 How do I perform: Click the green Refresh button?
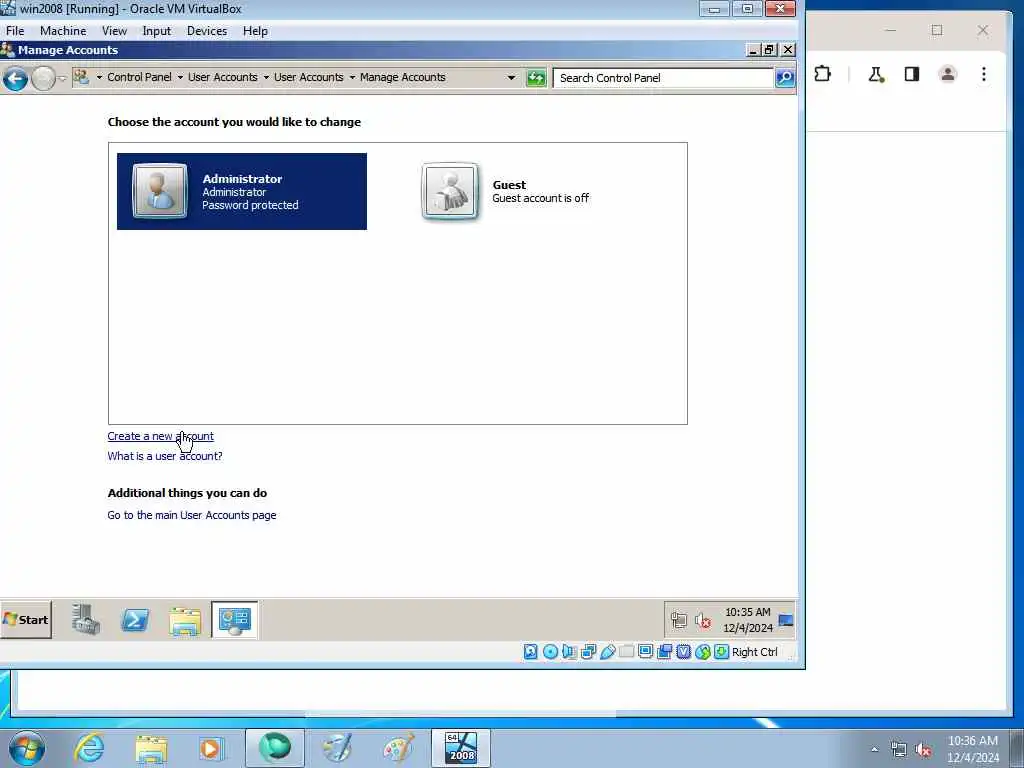[x=536, y=78]
